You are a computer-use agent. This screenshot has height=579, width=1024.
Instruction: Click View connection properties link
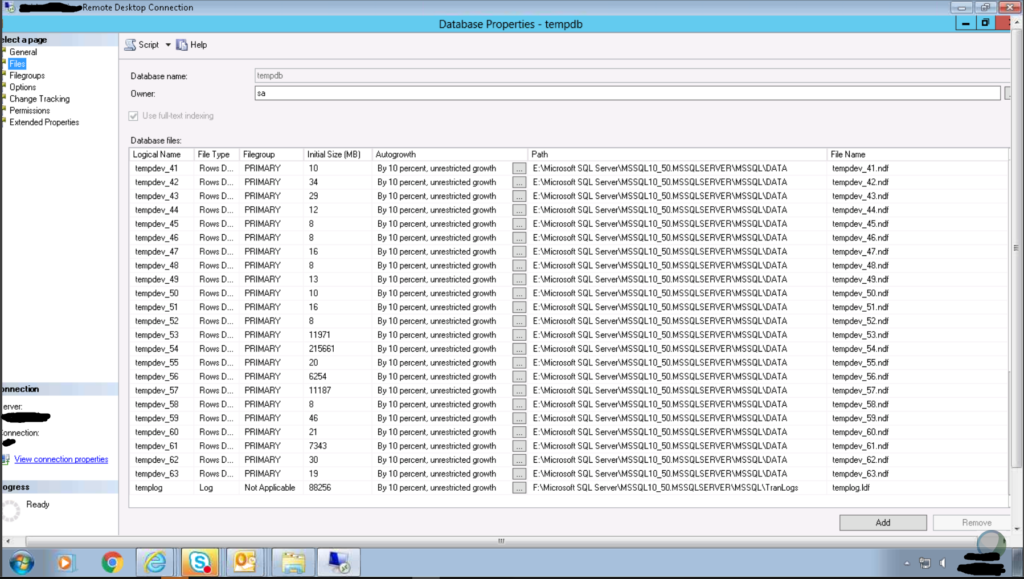tap(61, 460)
